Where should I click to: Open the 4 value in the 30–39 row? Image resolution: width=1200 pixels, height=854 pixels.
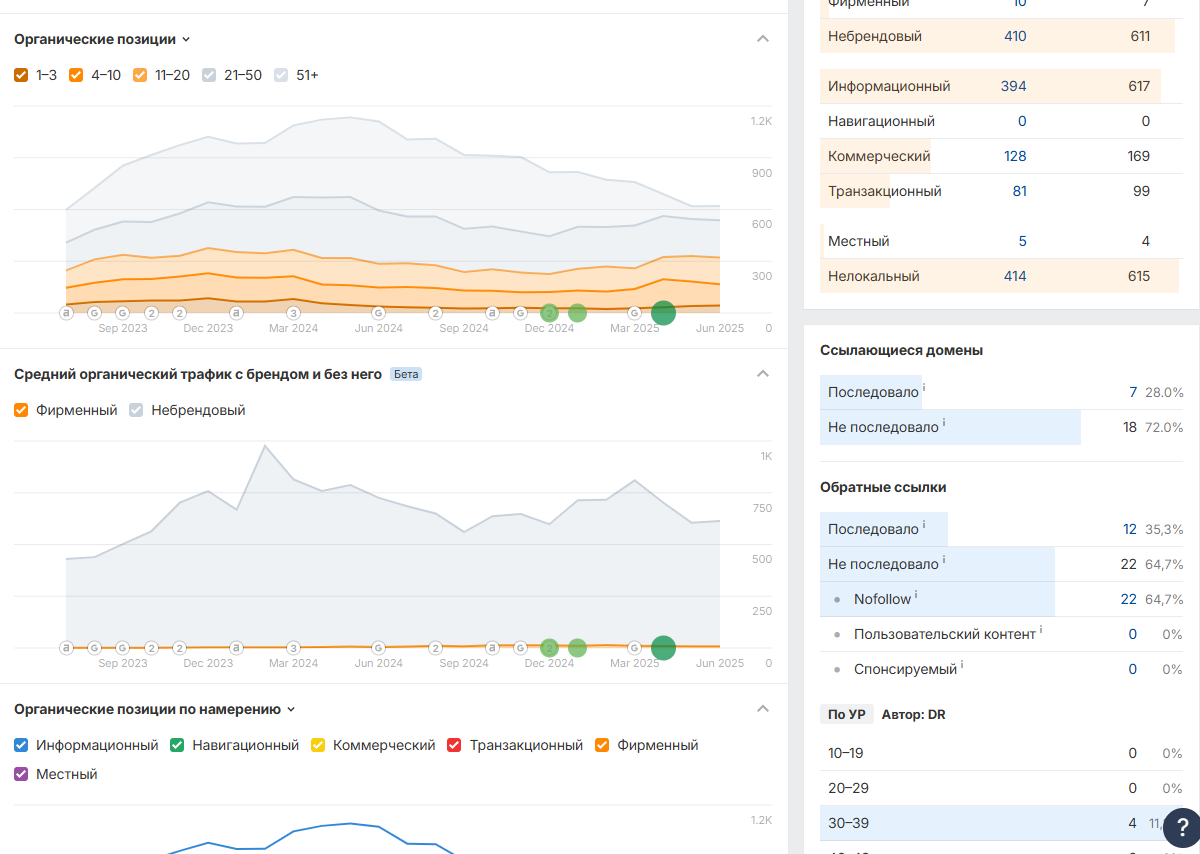1133,823
